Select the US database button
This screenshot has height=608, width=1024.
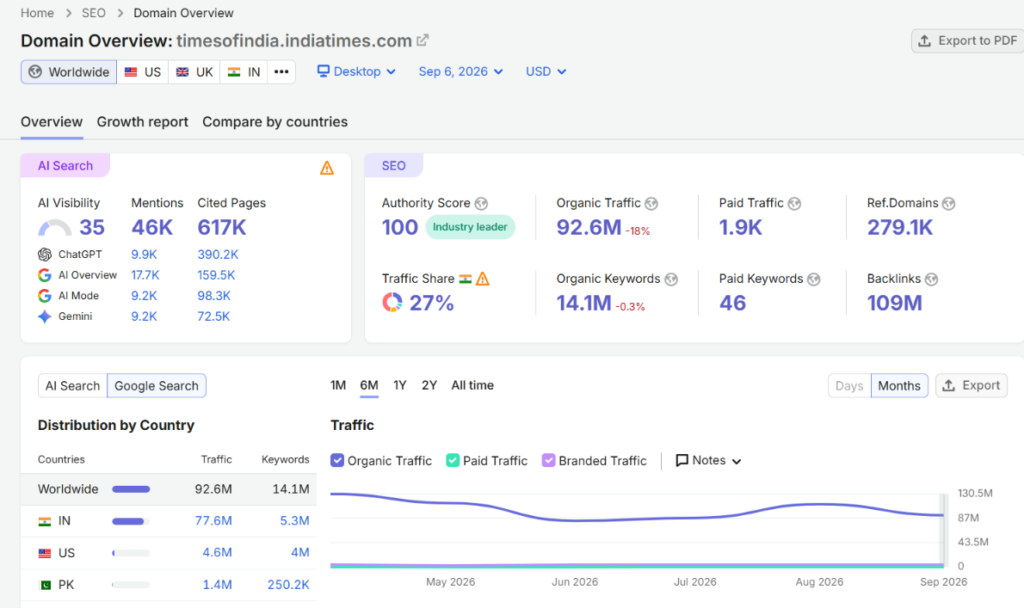point(143,72)
